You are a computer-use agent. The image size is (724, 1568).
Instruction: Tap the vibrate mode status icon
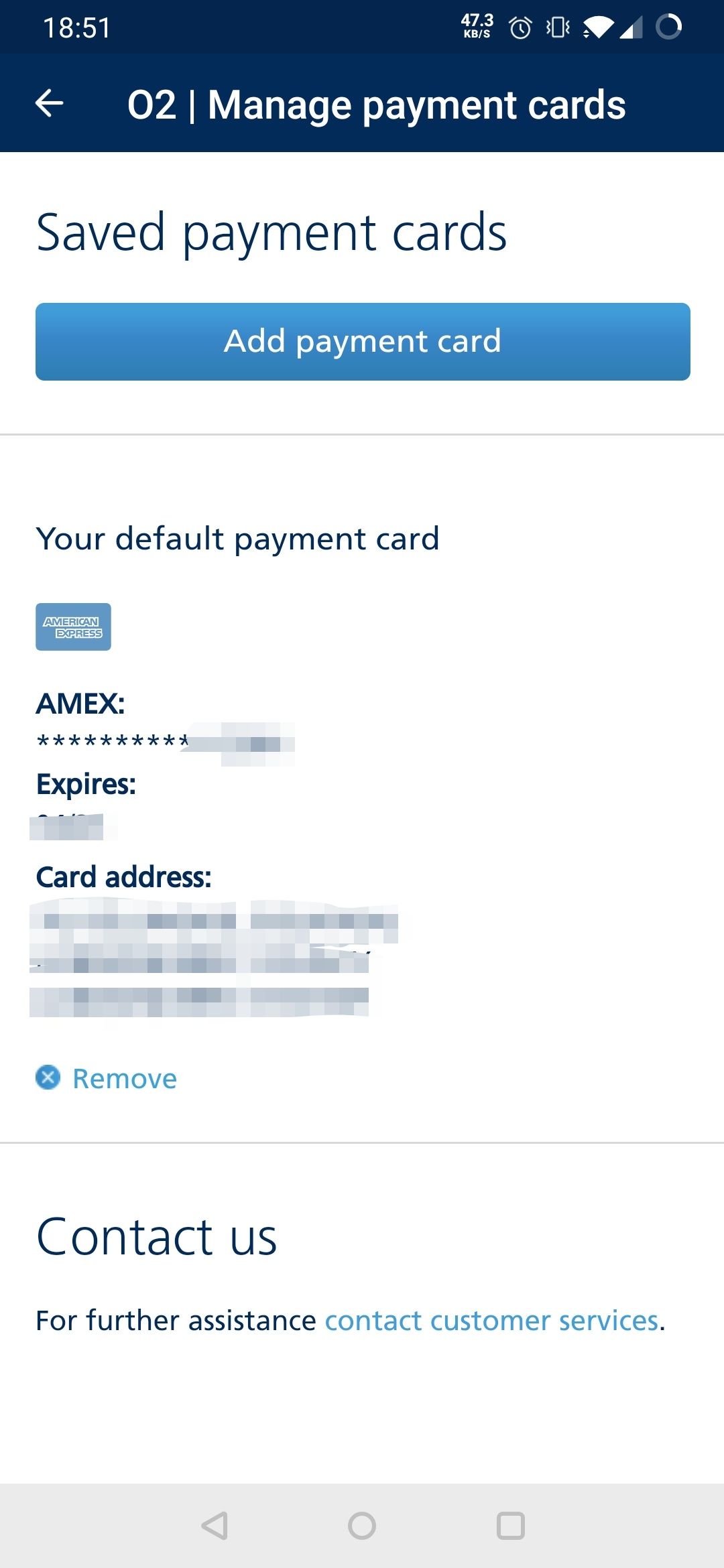pyautogui.click(x=558, y=27)
